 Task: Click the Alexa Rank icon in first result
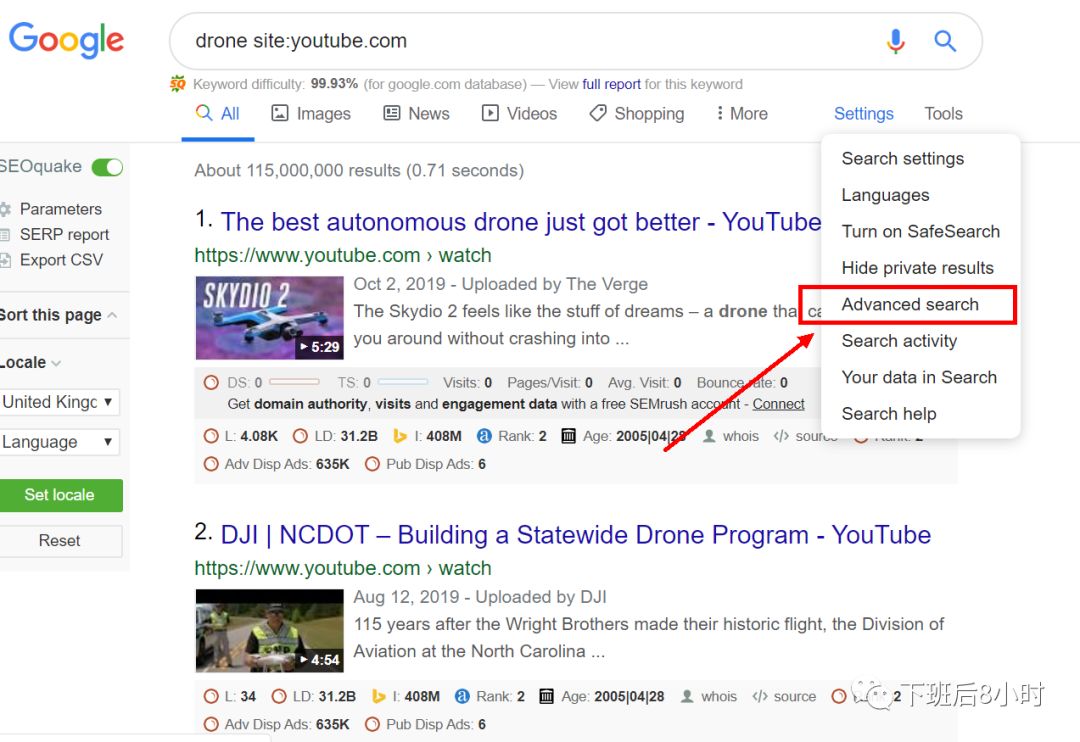coord(484,436)
